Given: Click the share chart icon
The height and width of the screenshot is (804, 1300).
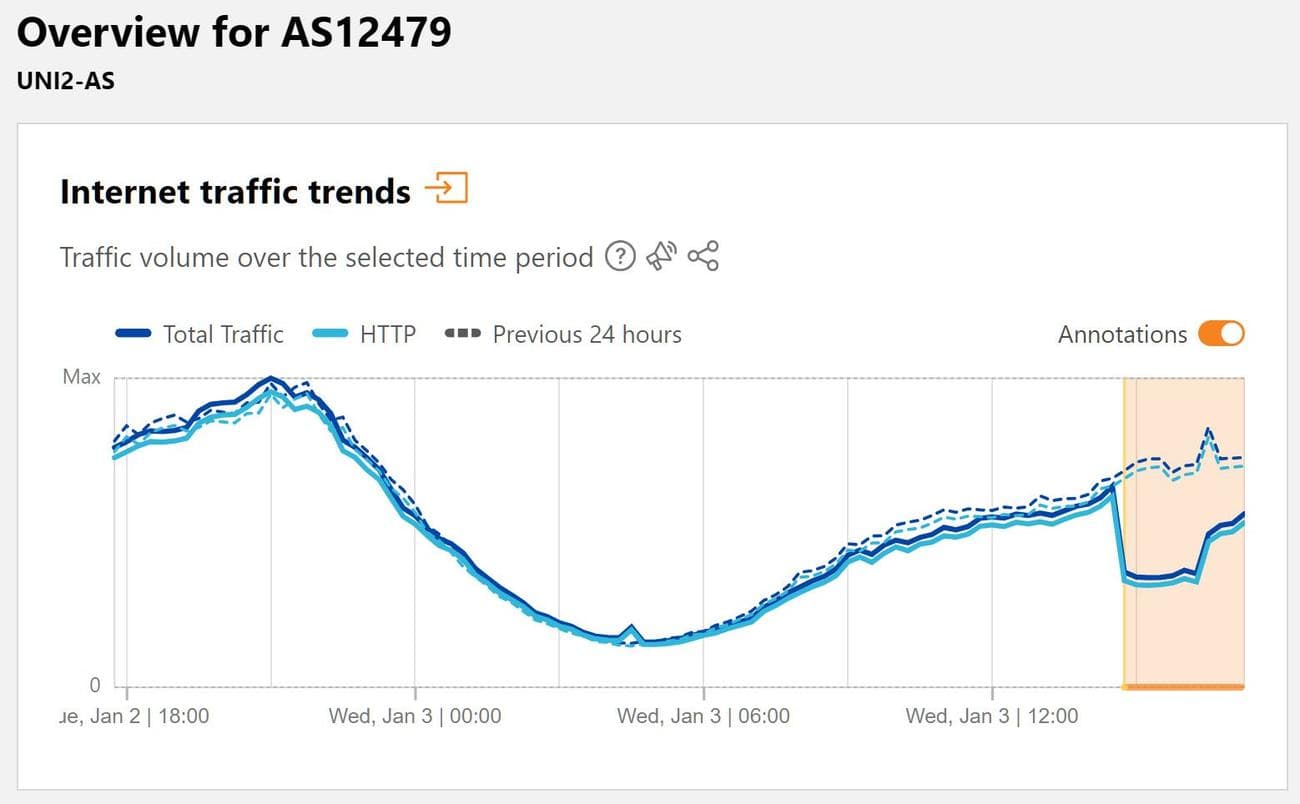Looking at the screenshot, I should pyautogui.click(x=703, y=256).
